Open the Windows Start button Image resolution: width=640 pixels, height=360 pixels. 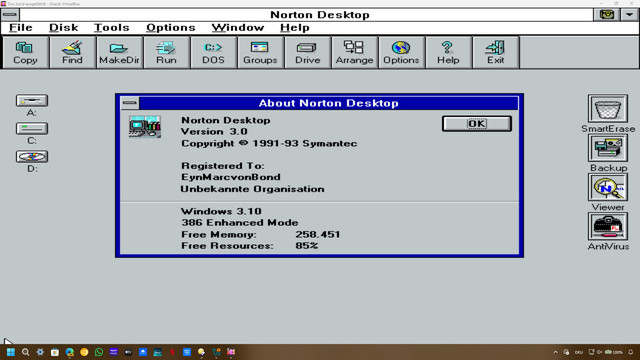11,352
